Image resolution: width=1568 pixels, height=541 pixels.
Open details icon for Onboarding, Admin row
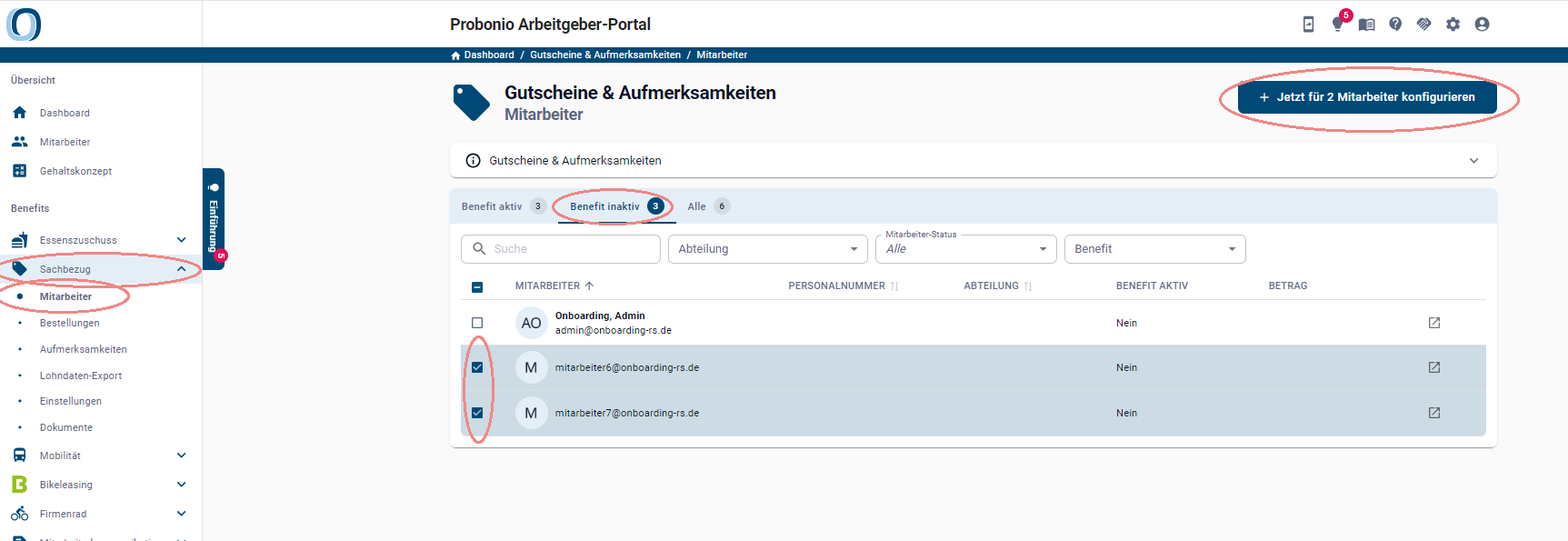[x=1434, y=323]
